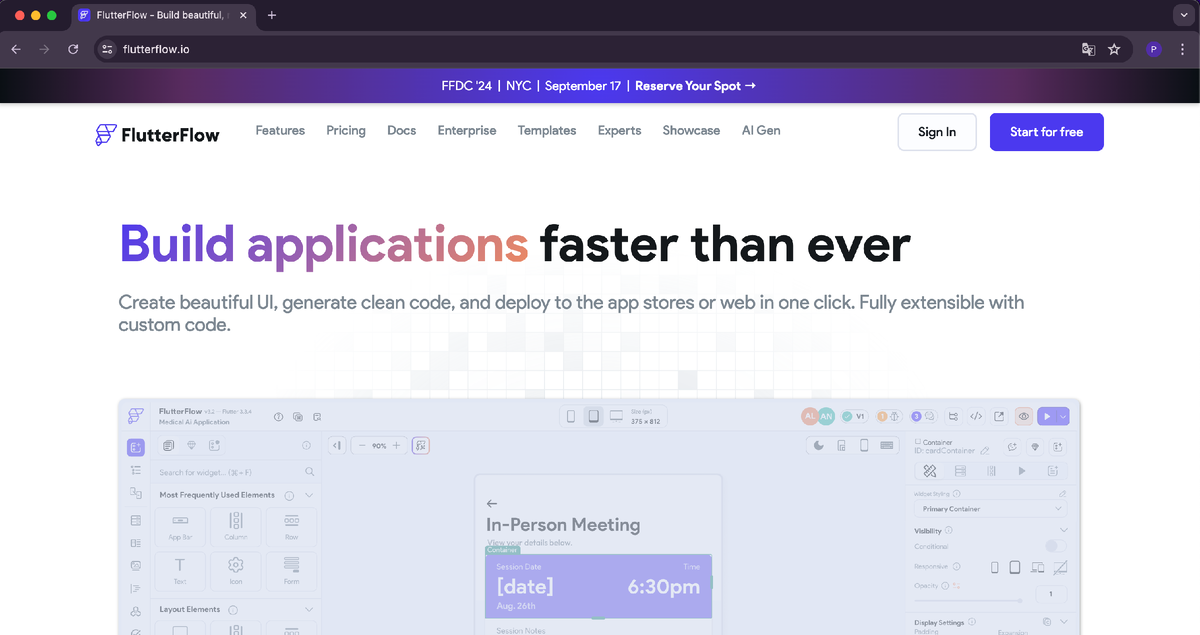Select the Text widget tile
The width and height of the screenshot is (1200, 635).
[x=180, y=571]
